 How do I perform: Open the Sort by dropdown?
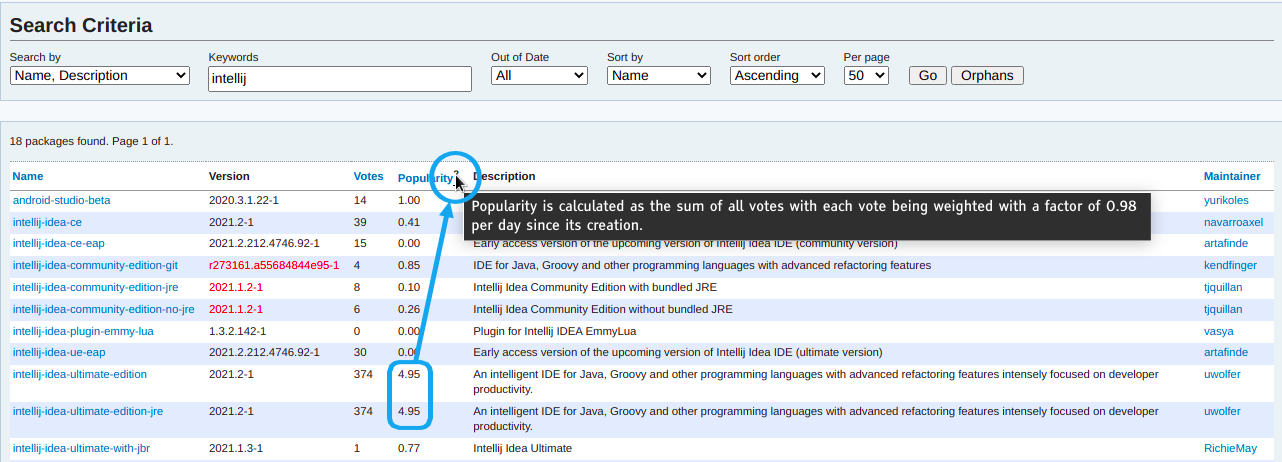(658, 76)
